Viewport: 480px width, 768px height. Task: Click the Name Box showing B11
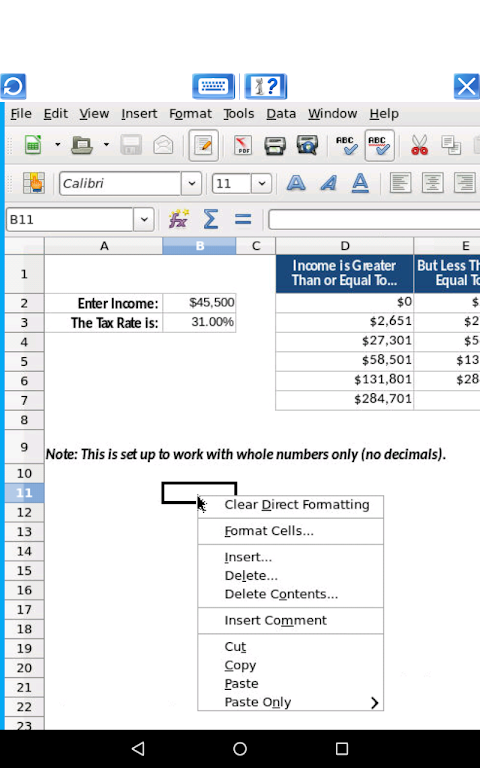click(x=70, y=219)
